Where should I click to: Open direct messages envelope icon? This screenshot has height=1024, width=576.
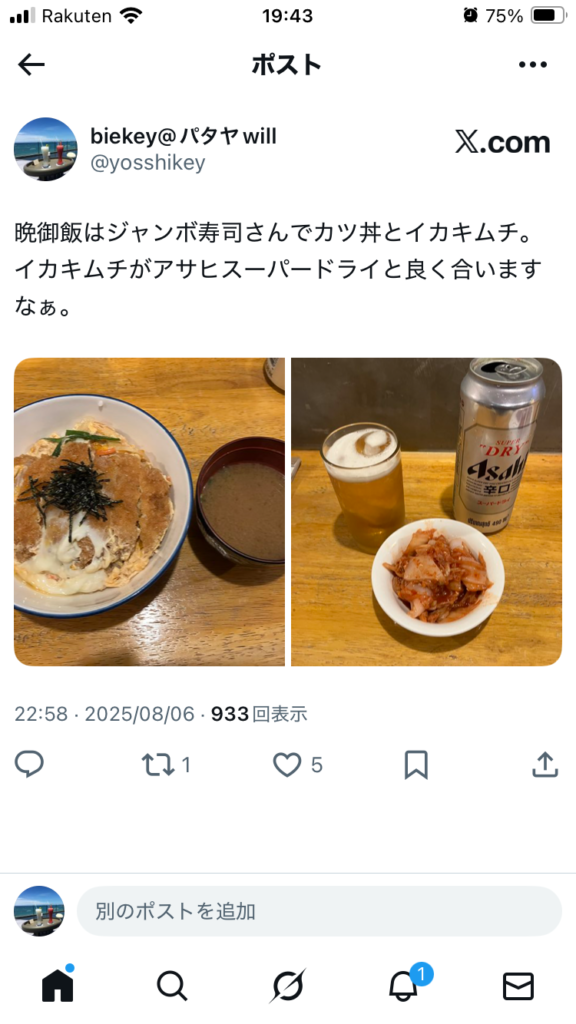tap(519, 986)
